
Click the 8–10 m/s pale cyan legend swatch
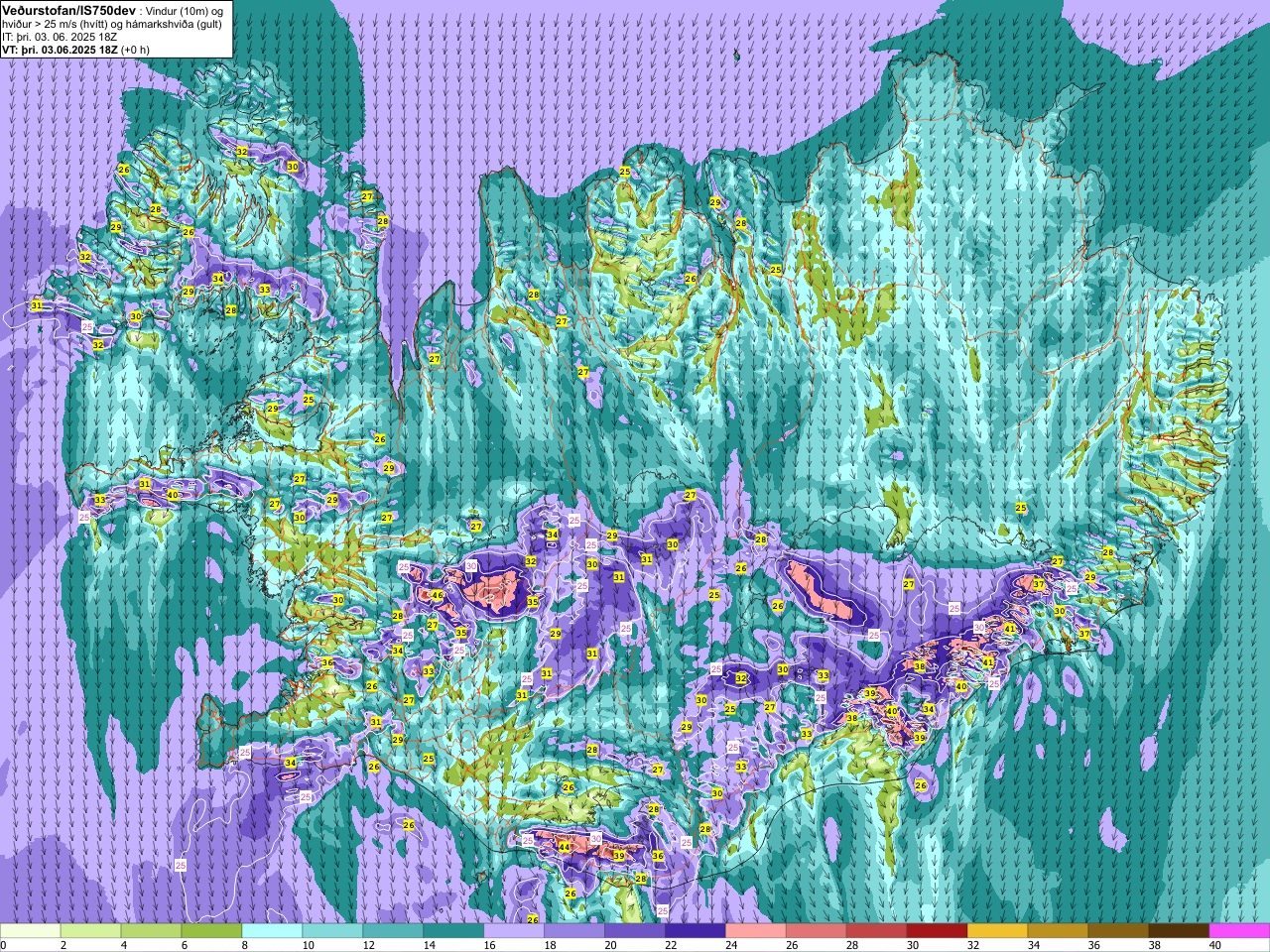click(x=273, y=931)
